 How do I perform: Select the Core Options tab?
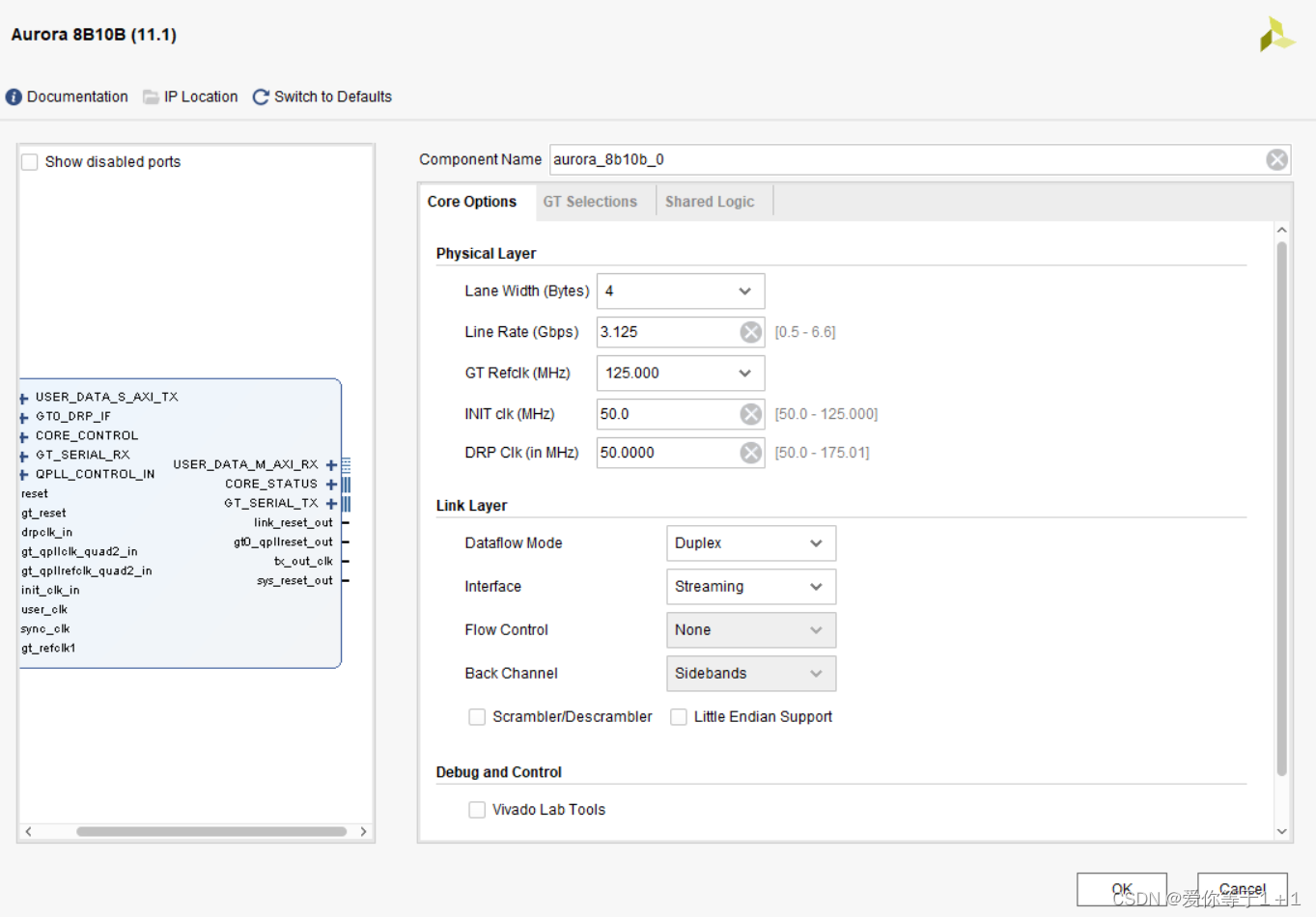(x=472, y=202)
